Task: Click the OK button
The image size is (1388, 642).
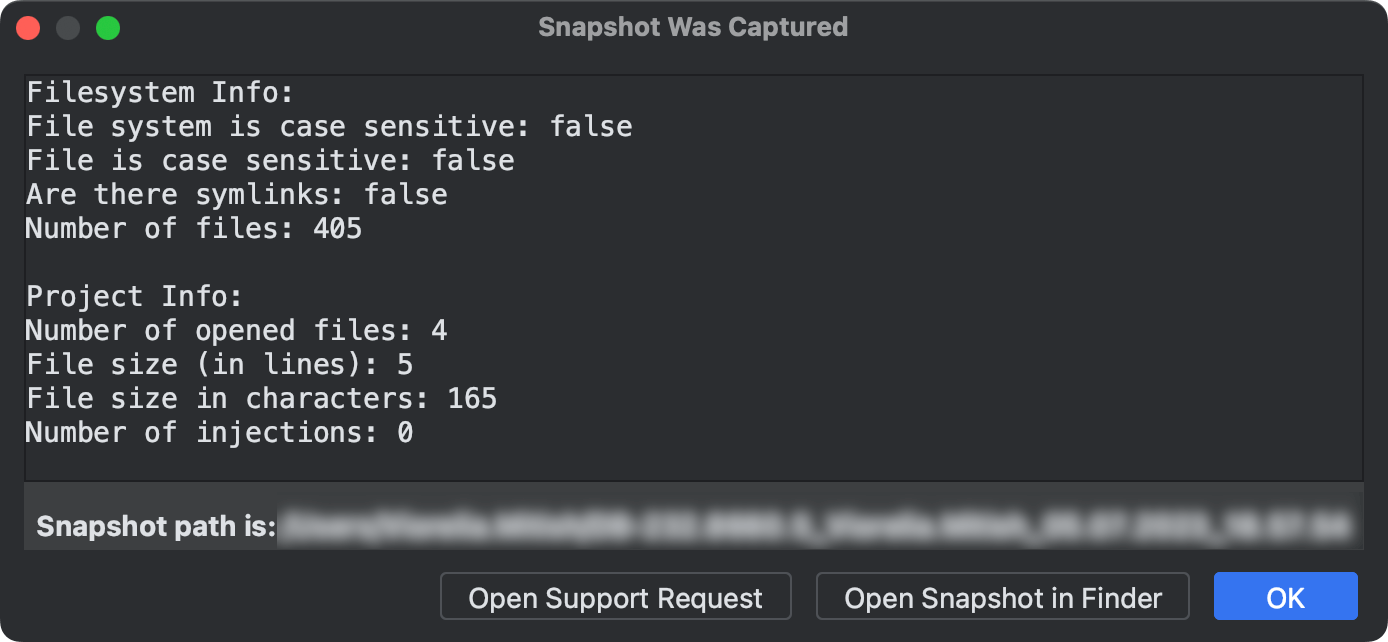Action: coord(1285,596)
